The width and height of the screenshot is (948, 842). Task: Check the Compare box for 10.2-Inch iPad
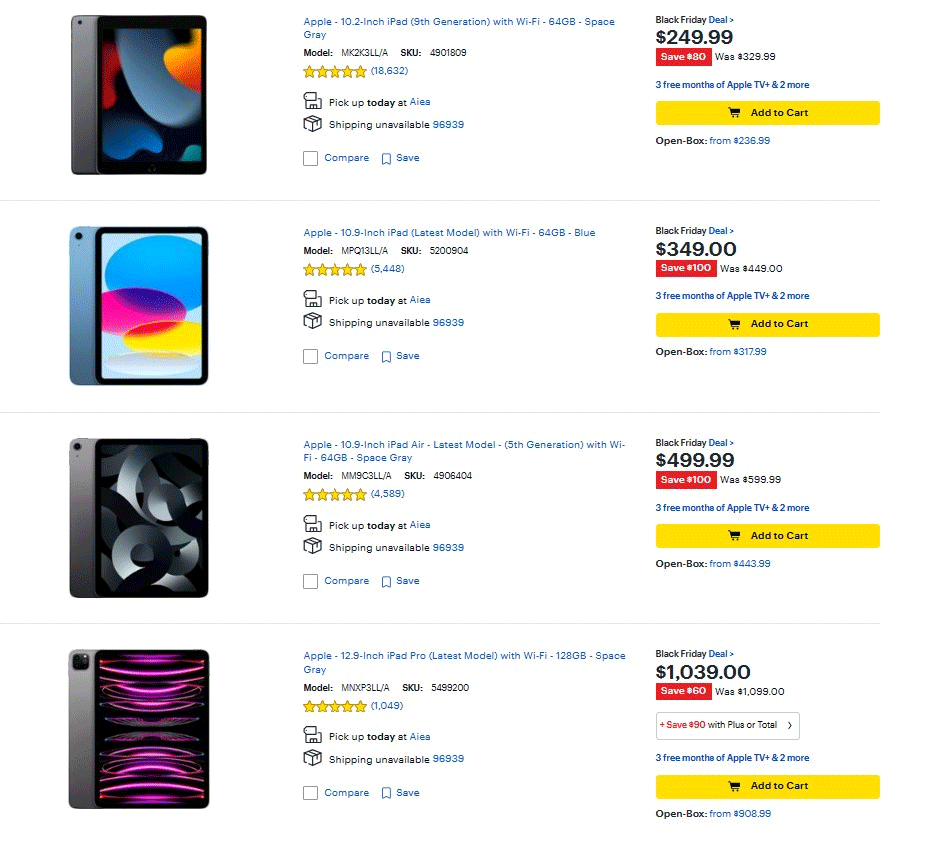311,158
